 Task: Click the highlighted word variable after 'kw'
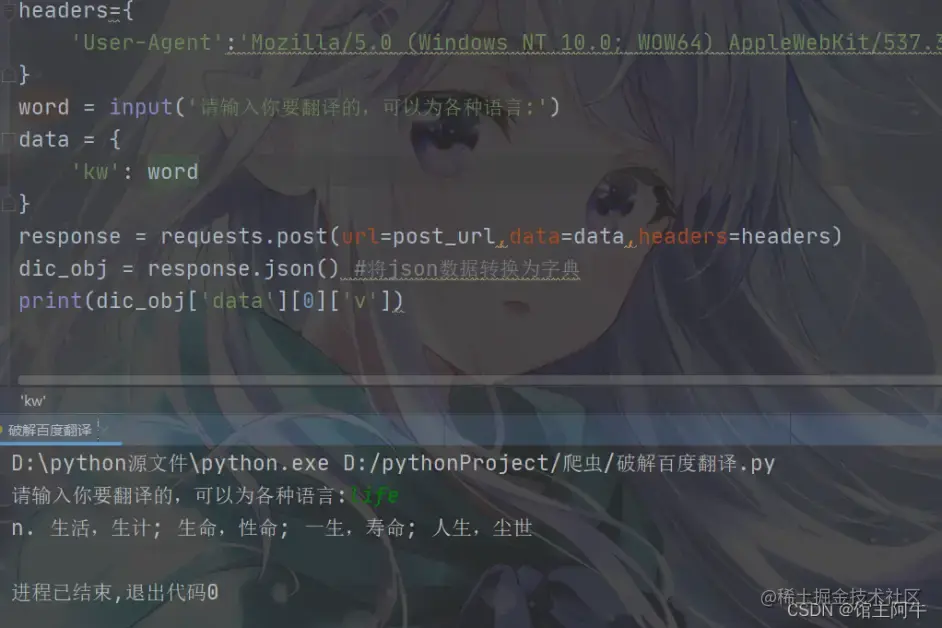click(173, 172)
